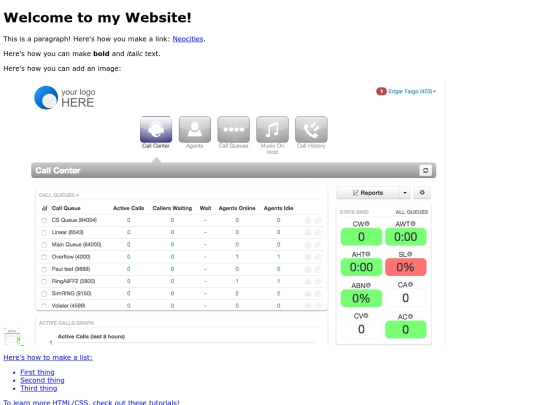Screen dimensions: 540x405
Task: Click the green AWT 0:00 tile
Action: pyautogui.click(x=405, y=237)
